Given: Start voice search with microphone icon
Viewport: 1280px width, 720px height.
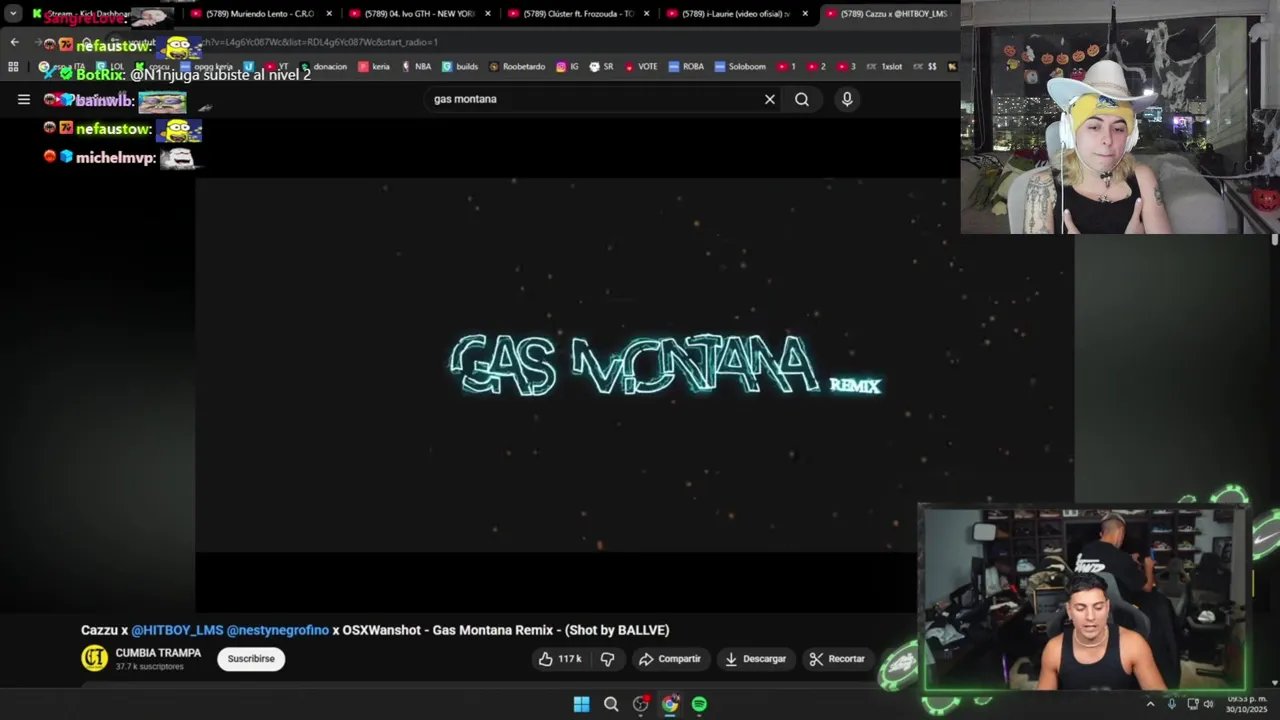Looking at the screenshot, I should [847, 99].
